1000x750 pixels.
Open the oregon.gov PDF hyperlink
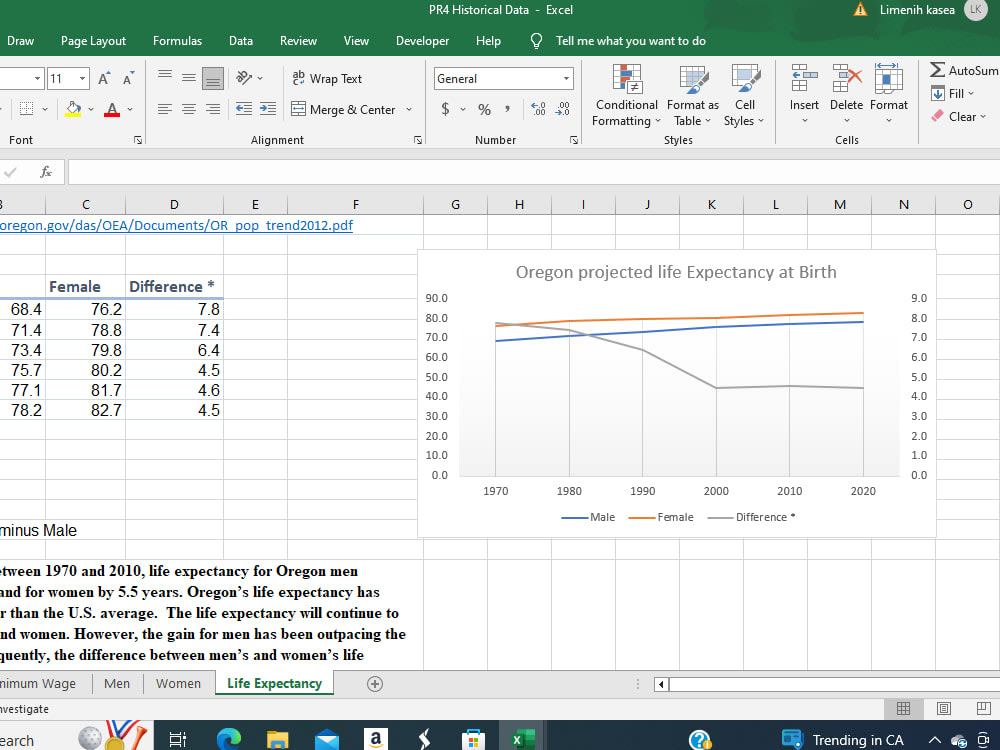176,225
